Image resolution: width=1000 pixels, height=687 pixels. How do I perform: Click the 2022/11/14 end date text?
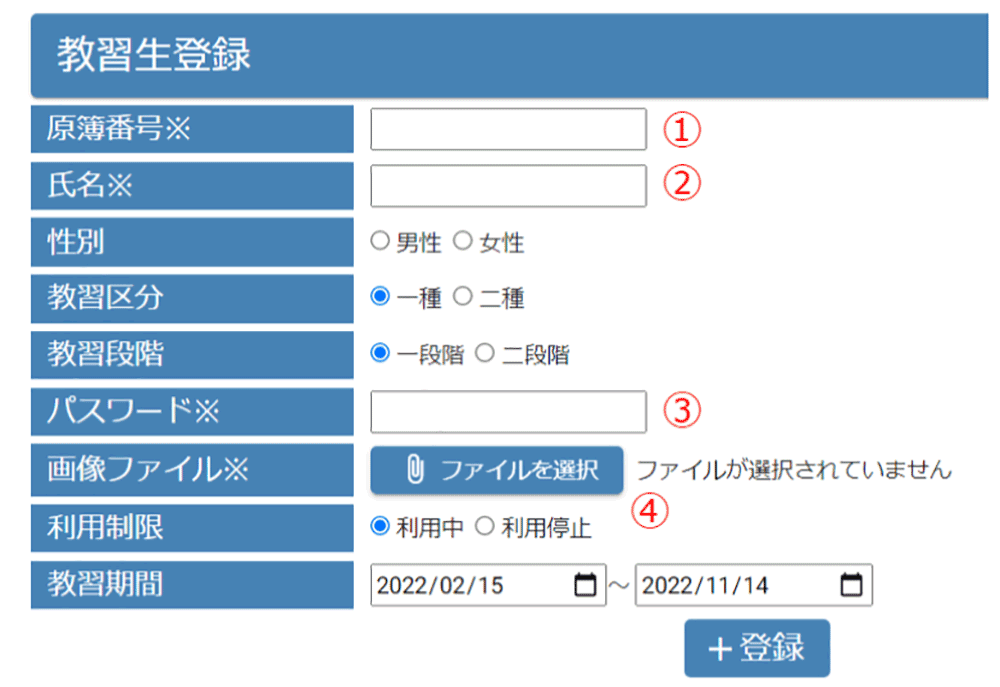(705, 586)
